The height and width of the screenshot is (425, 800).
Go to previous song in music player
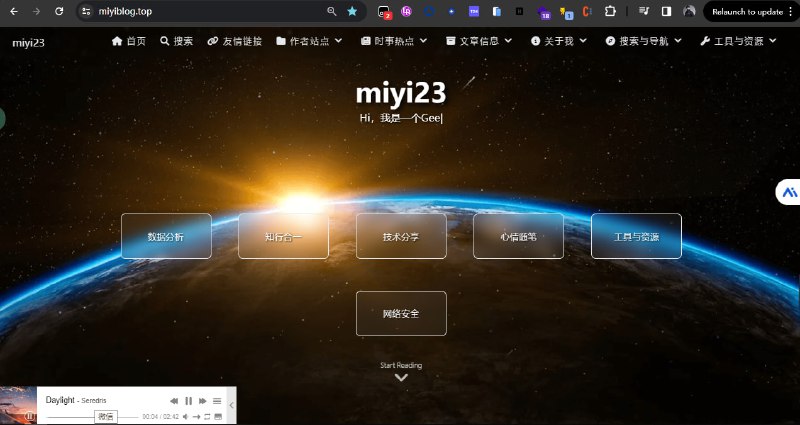click(x=174, y=401)
